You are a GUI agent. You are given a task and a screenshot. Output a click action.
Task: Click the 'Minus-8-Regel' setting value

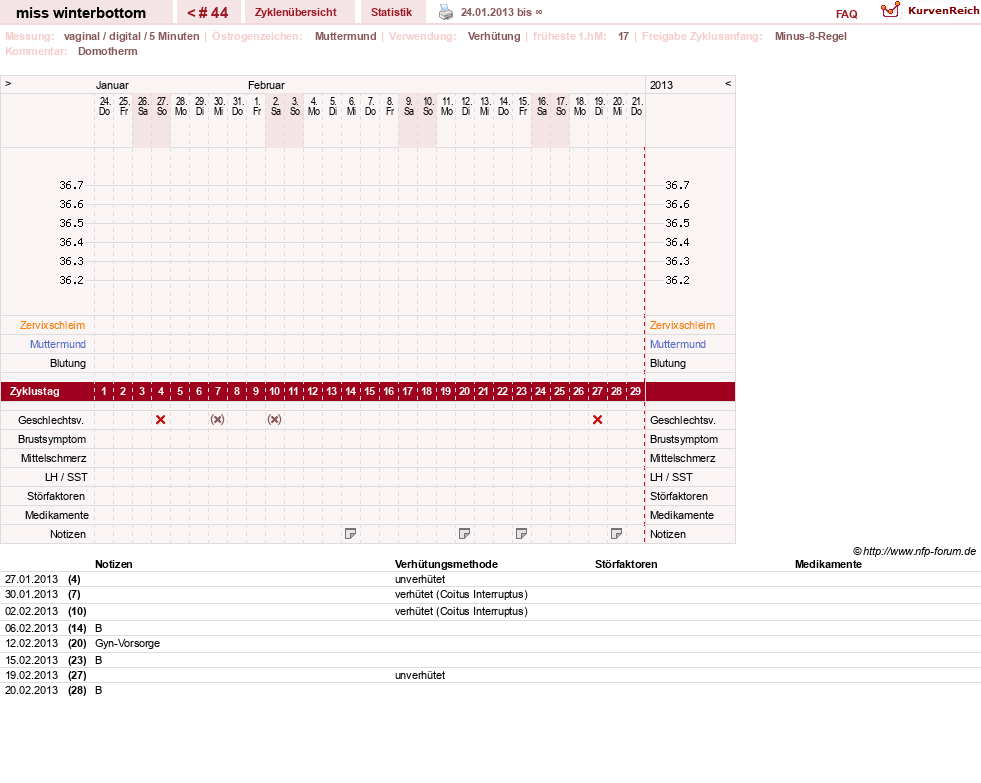pyautogui.click(x=810, y=36)
